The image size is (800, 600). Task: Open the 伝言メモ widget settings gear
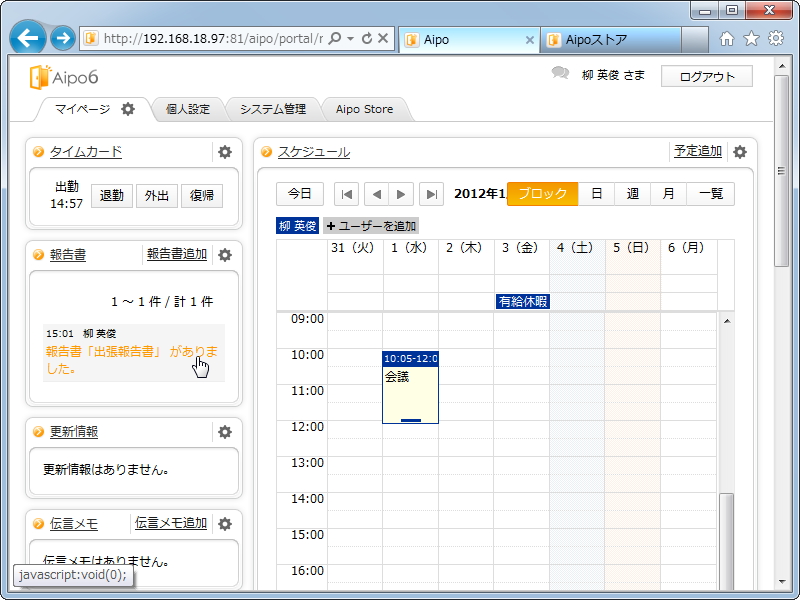225,524
